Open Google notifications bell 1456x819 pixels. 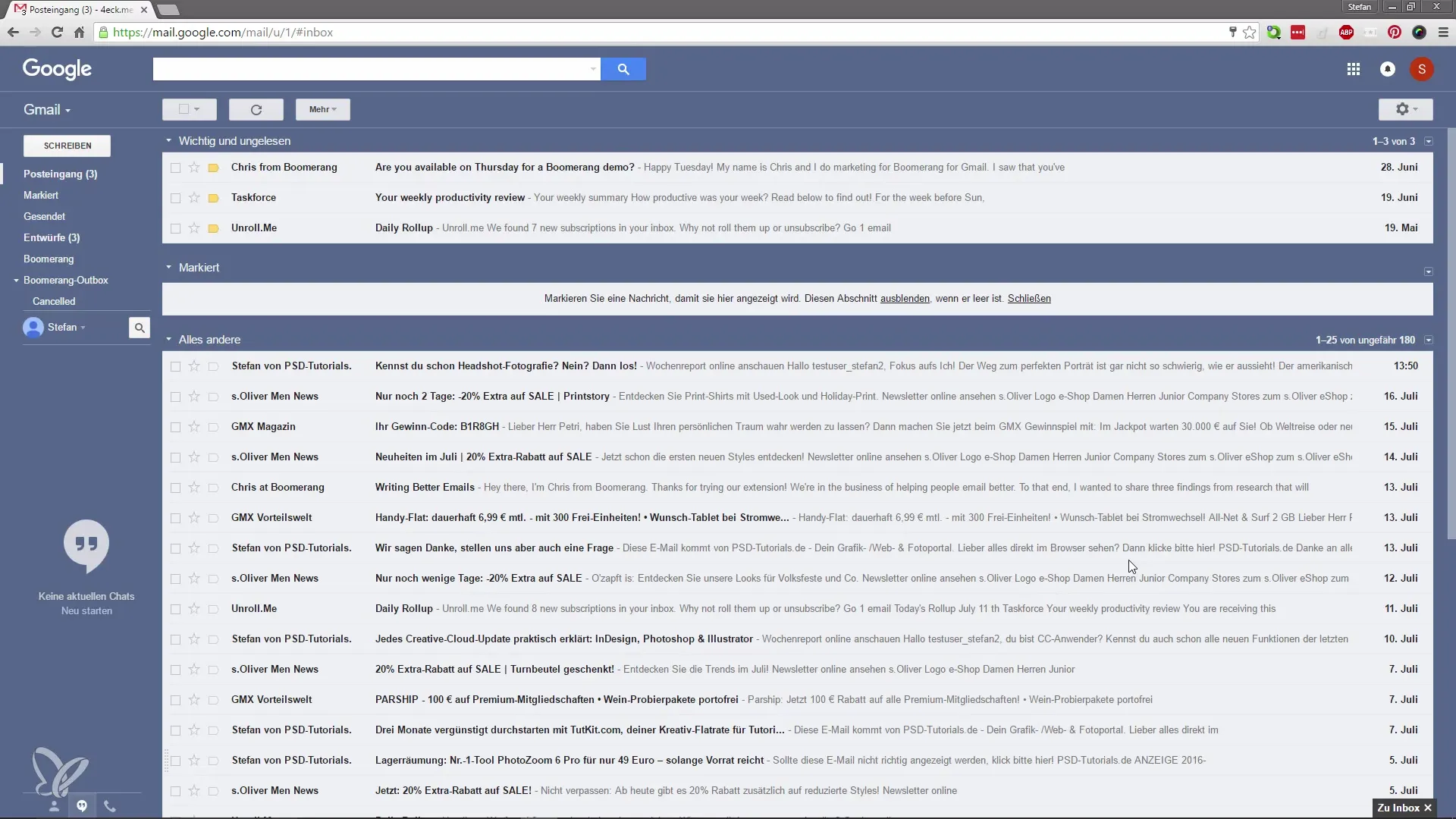tap(1388, 69)
